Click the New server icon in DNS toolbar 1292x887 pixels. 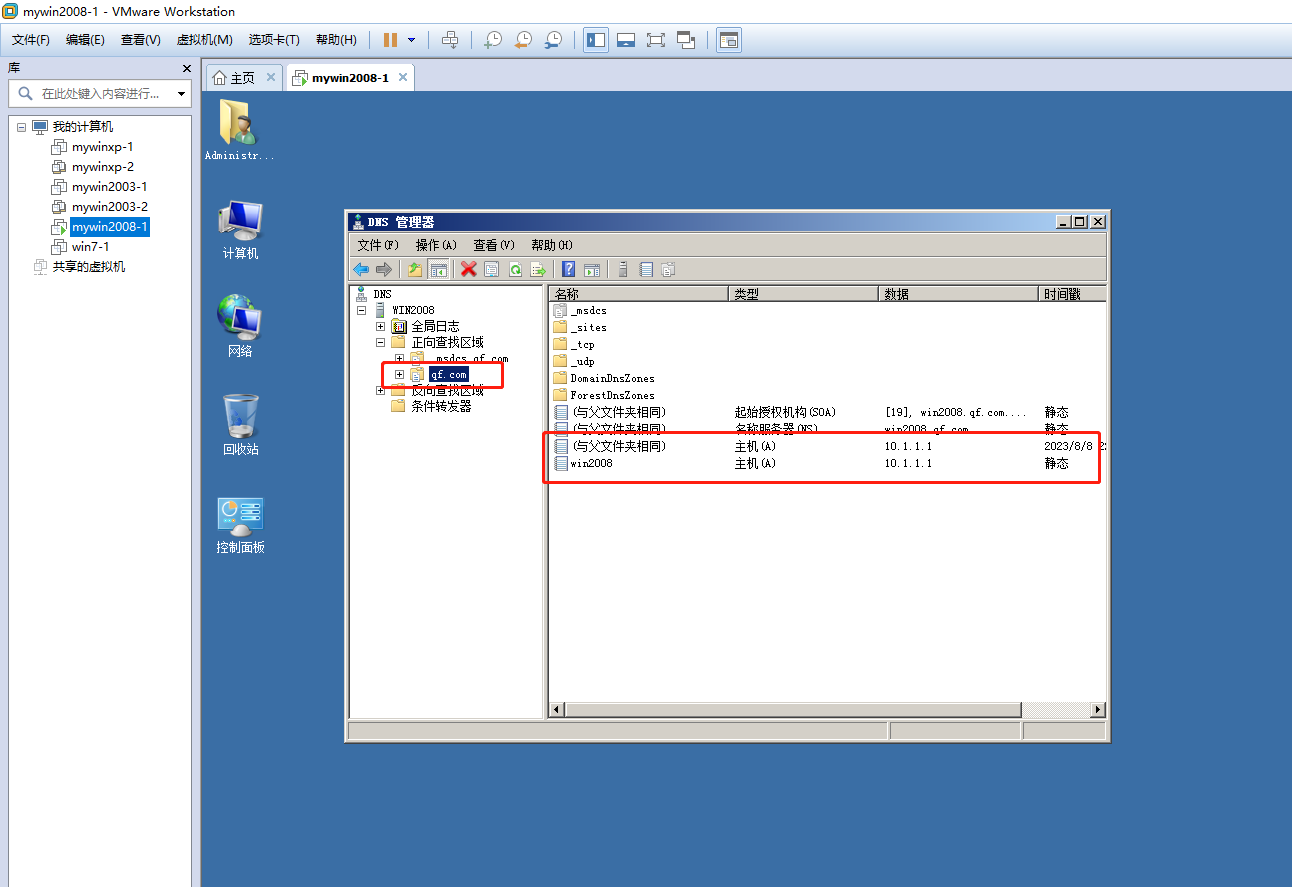pyautogui.click(x=623, y=269)
